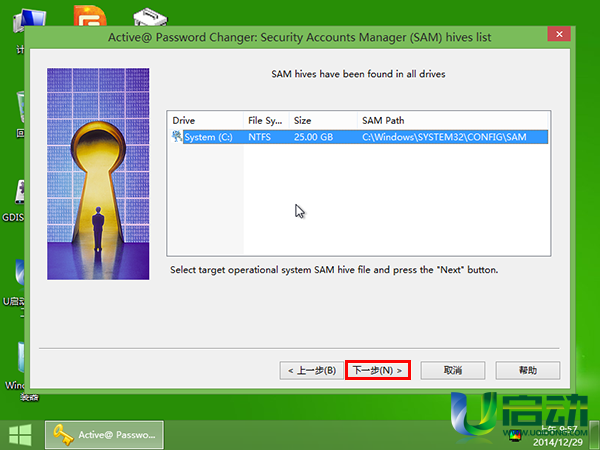The image size is (600, 450).
Task: Sort by Drive column header
Action: pos(206,121)
